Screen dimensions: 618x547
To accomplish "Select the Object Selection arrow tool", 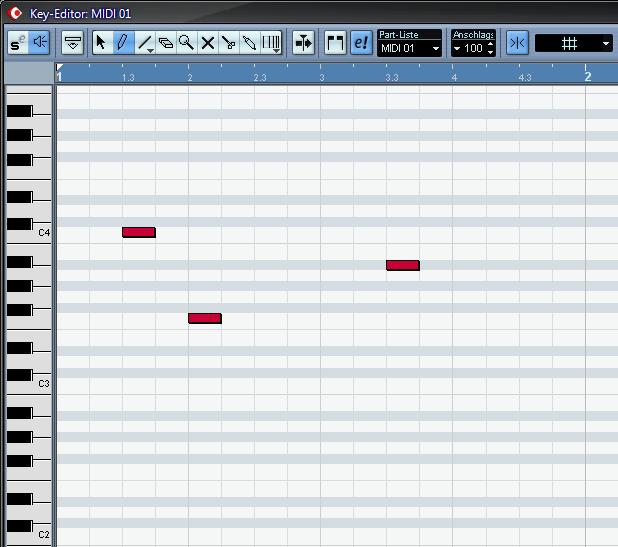I will coord(100,43).
